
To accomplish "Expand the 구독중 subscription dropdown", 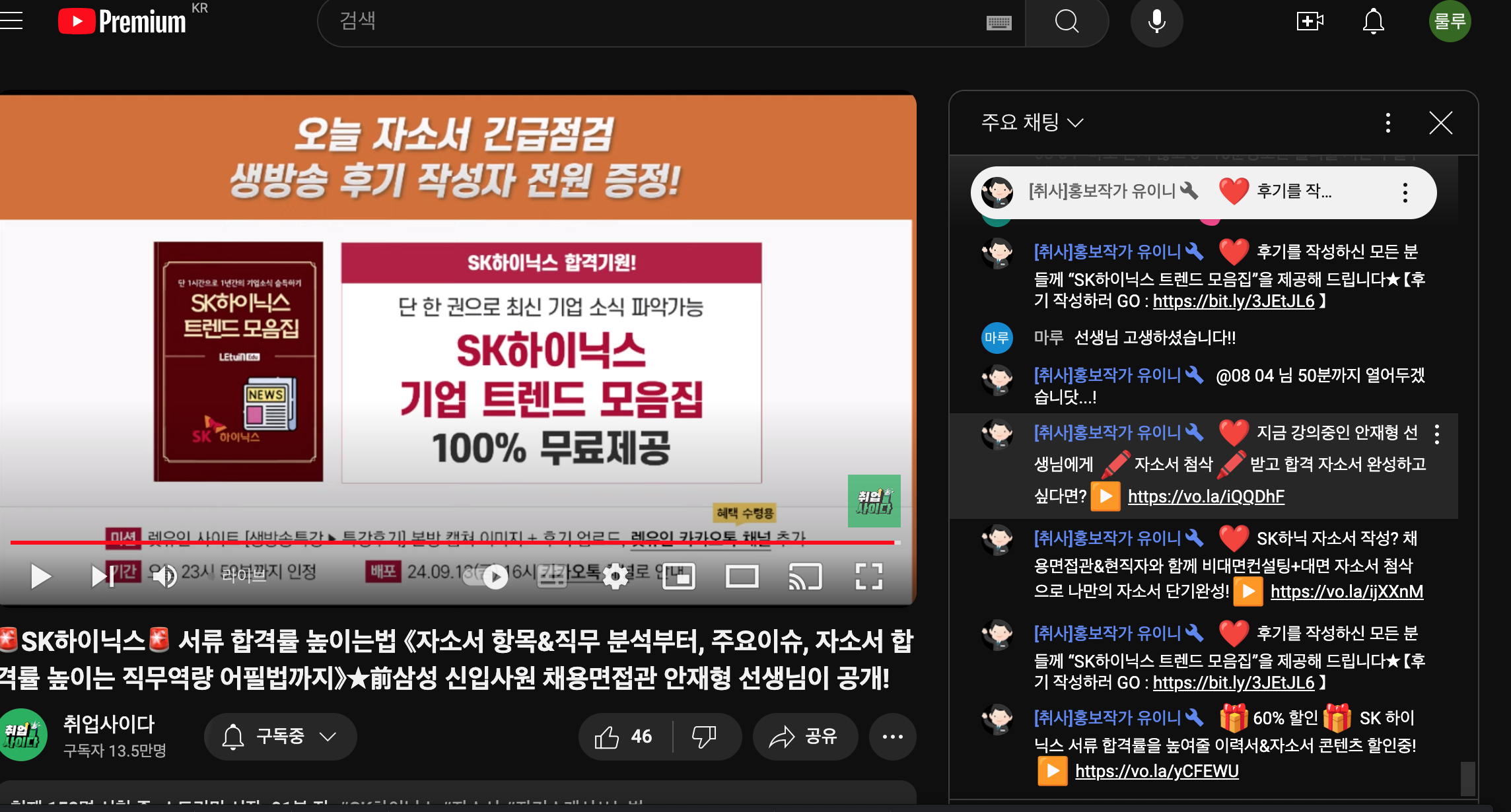I will 280,736.
